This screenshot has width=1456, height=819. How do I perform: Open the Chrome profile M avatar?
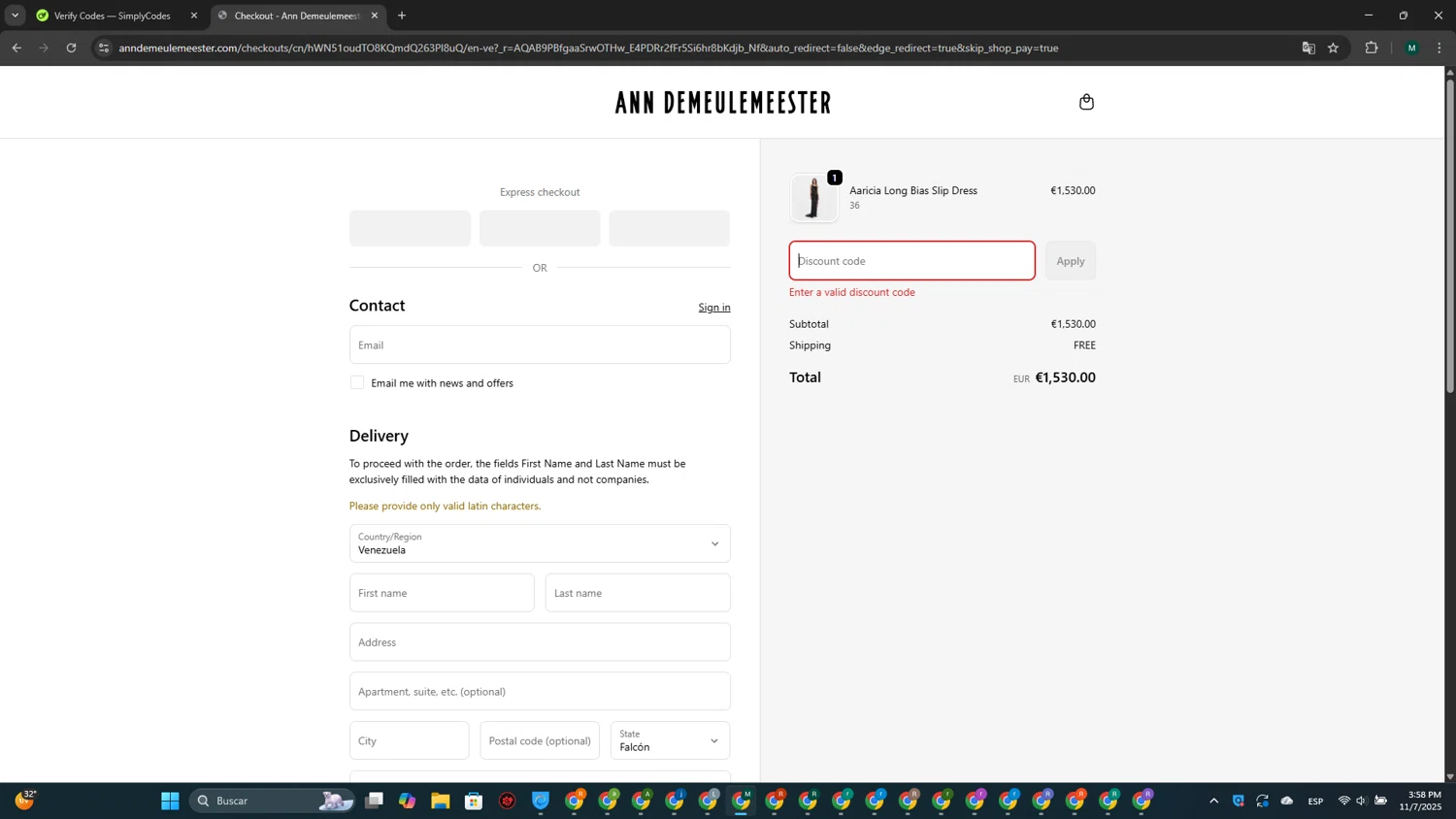coord(1411,48)
